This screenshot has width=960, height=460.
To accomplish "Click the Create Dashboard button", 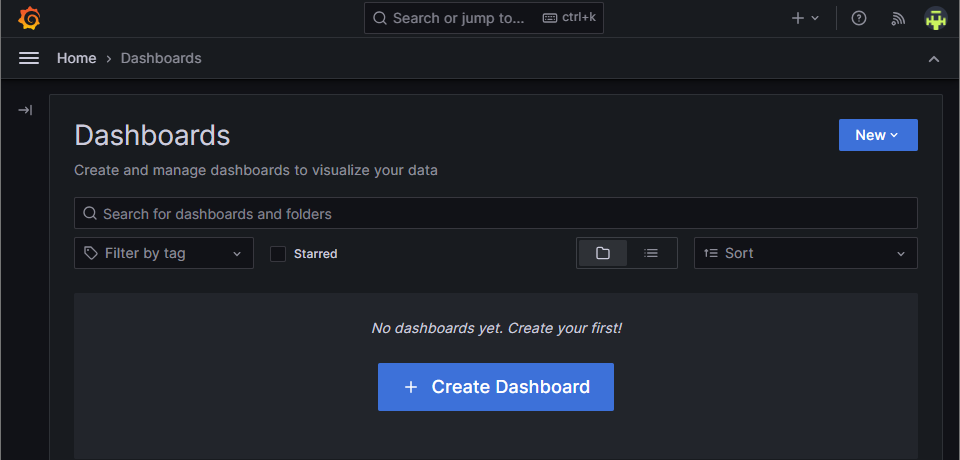I will [x=496, y=387].
